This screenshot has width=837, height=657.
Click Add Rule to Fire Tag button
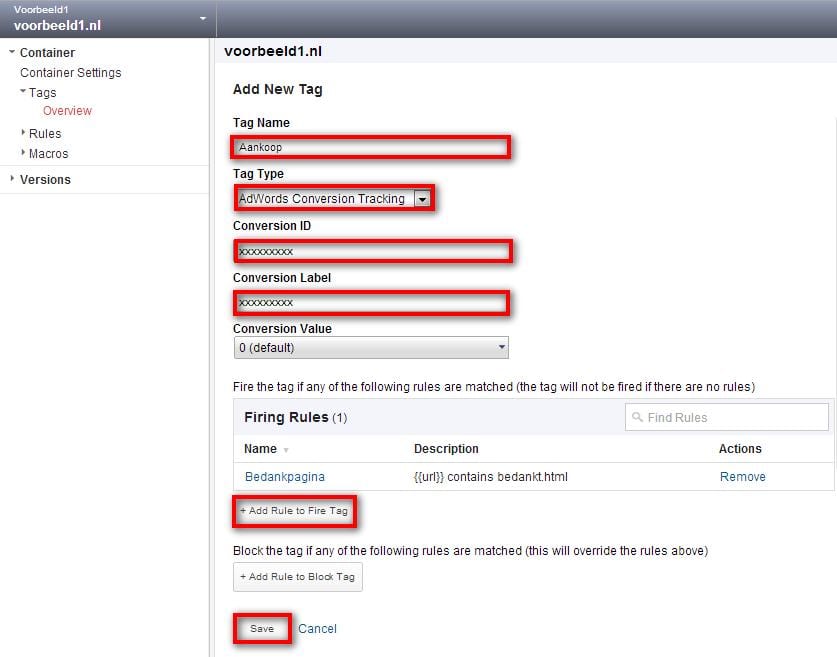294,511
